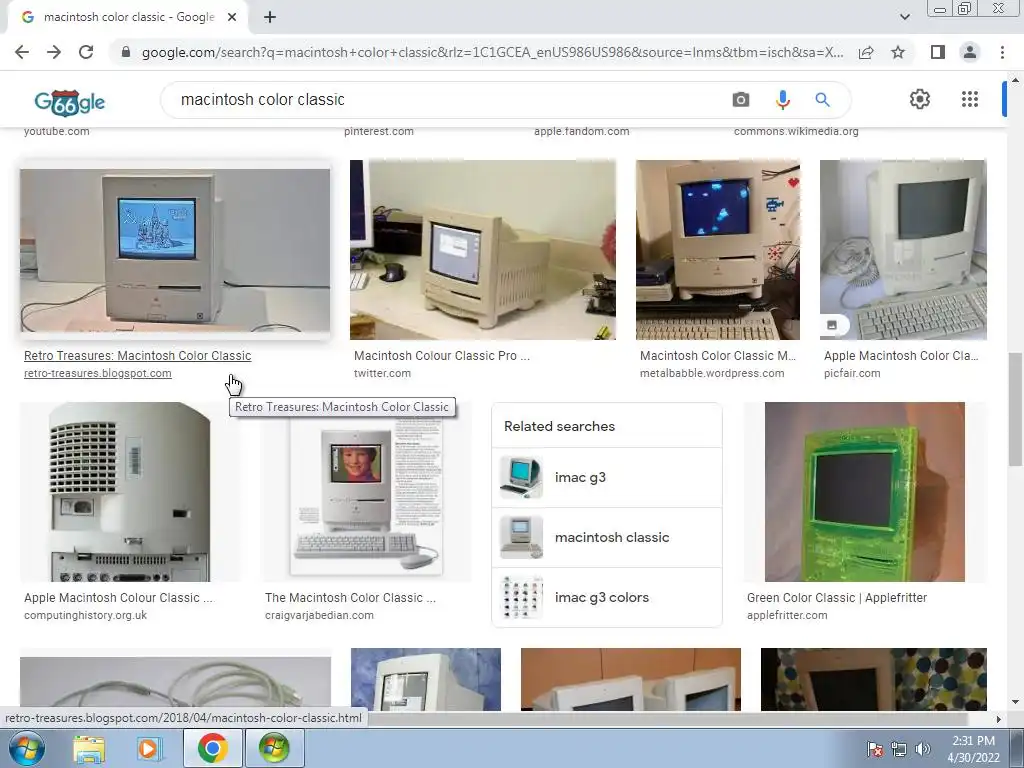Image resolution: width=1024 pixels, height=768 pixels.
Task: Open network status tray icon
Action: click(x=899, y=749)
